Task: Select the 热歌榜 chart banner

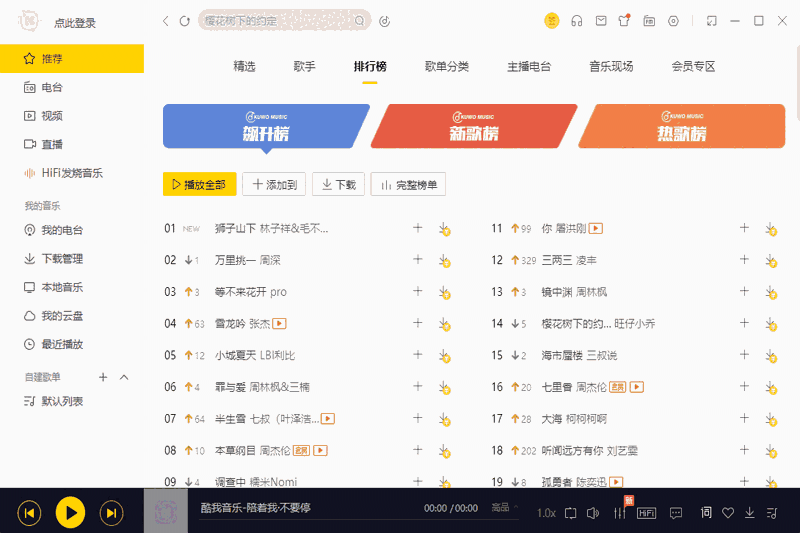Action: [682, 126]
